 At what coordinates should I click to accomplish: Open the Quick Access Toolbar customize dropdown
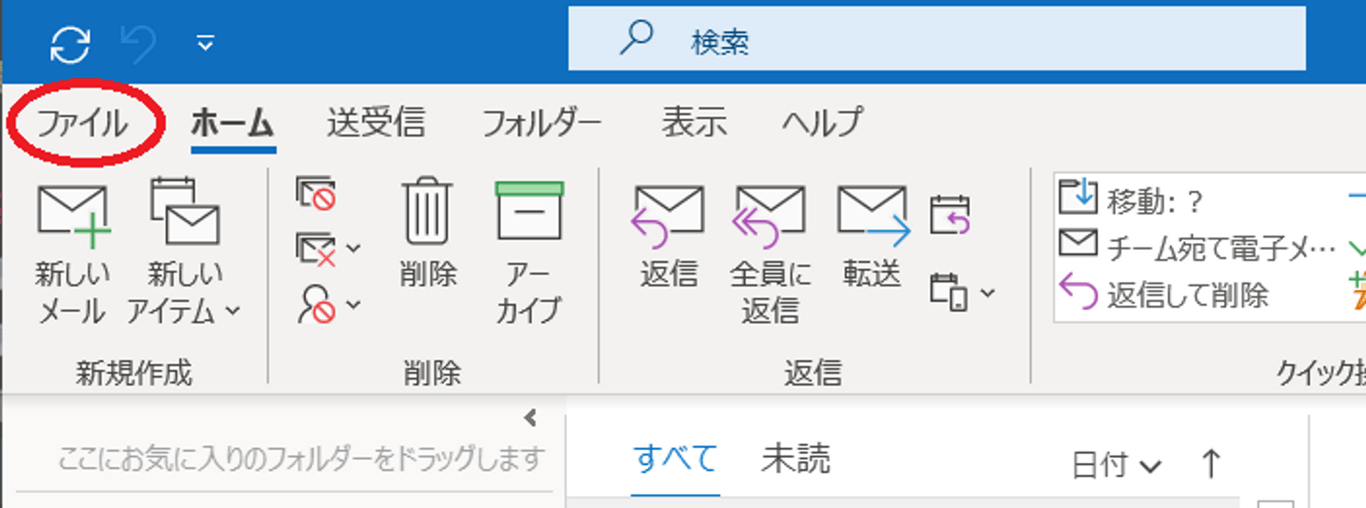coord(205,43)
